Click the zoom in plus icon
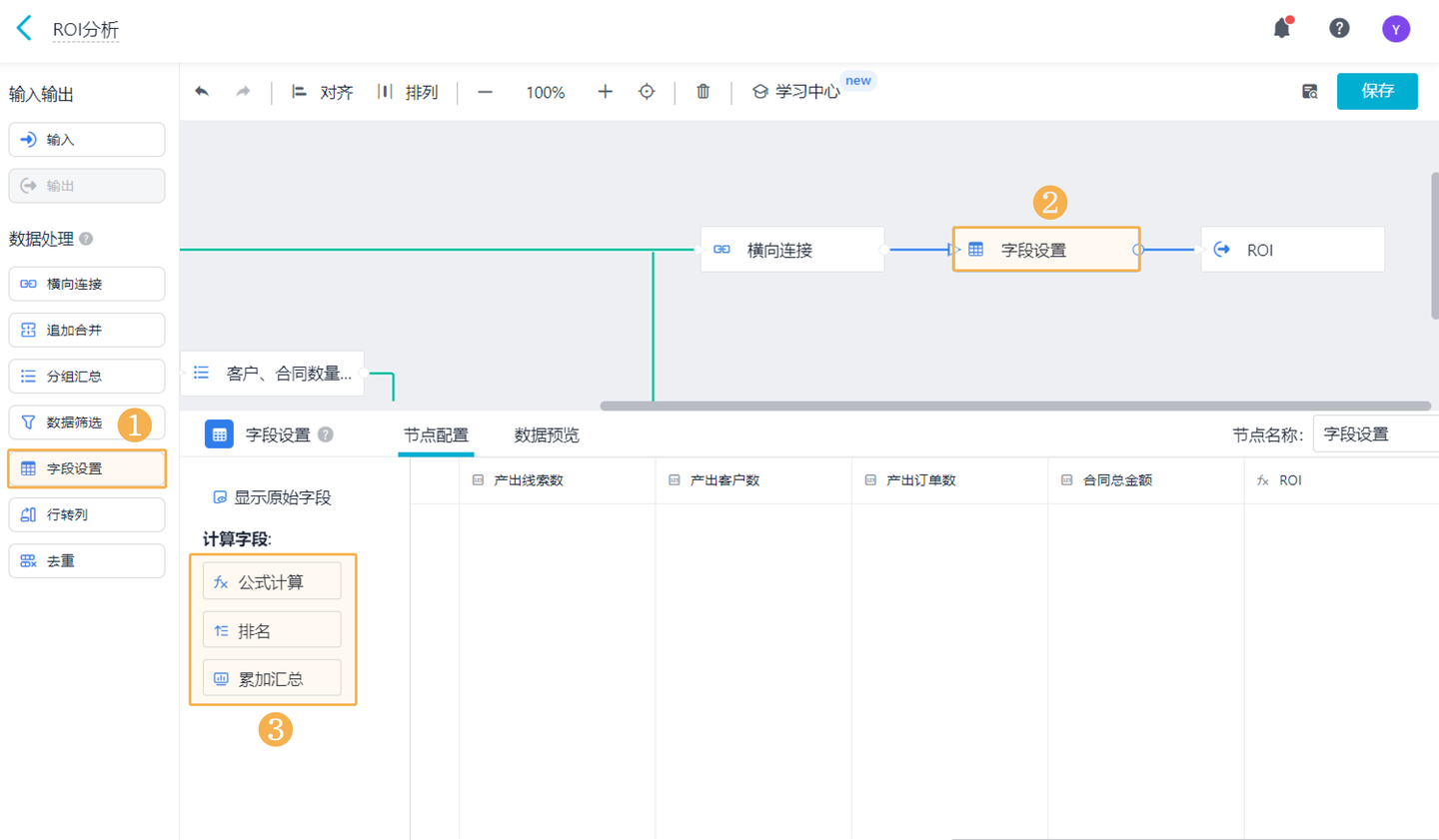The image size is (1439, 840). pyautogui.click(x=605, y=92)
